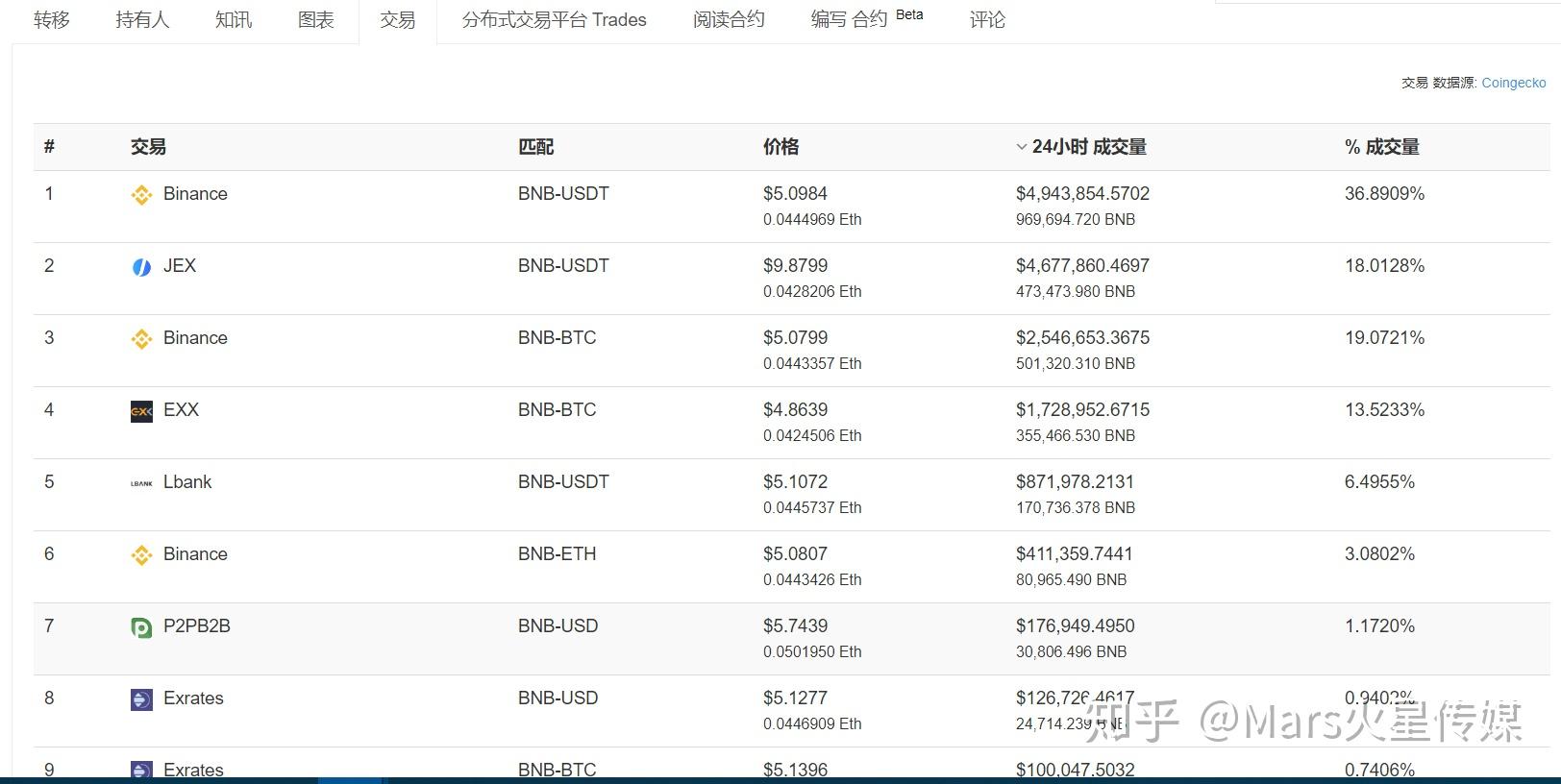The height and width of the screenshot is (784, 1561).
Task: Click the Lbank exchange name
Action: coord(187,482)
